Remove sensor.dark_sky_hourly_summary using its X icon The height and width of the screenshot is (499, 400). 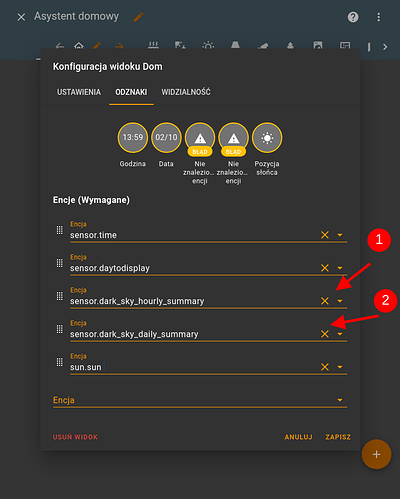tap(325, 301)
